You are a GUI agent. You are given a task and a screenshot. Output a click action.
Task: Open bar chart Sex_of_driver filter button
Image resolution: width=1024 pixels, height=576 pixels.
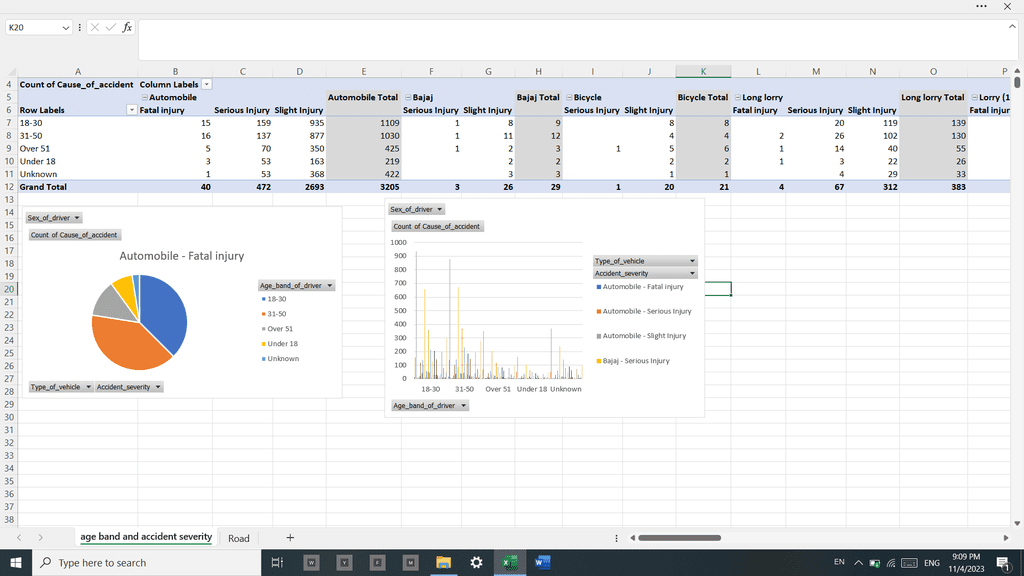(416, 209)
